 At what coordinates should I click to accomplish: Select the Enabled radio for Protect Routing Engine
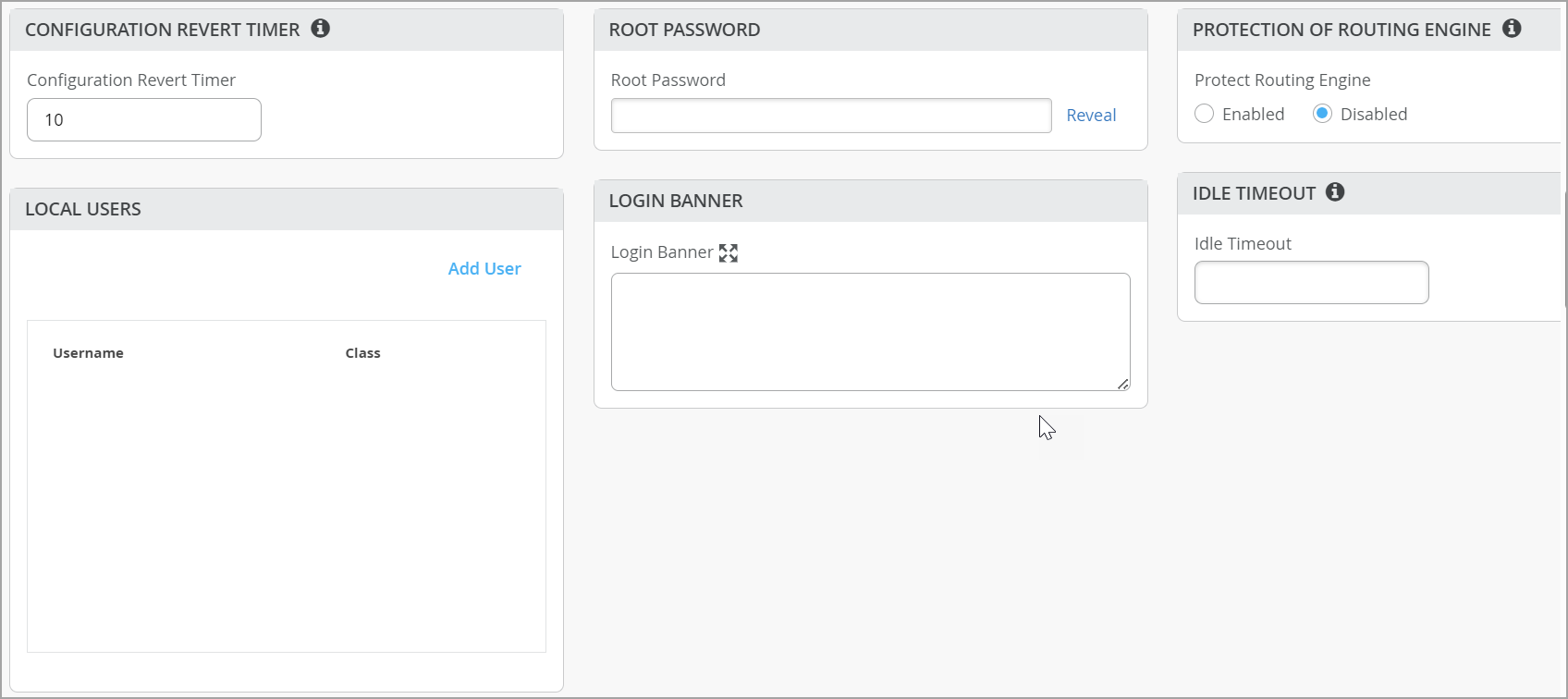(x=1204, y=114)
